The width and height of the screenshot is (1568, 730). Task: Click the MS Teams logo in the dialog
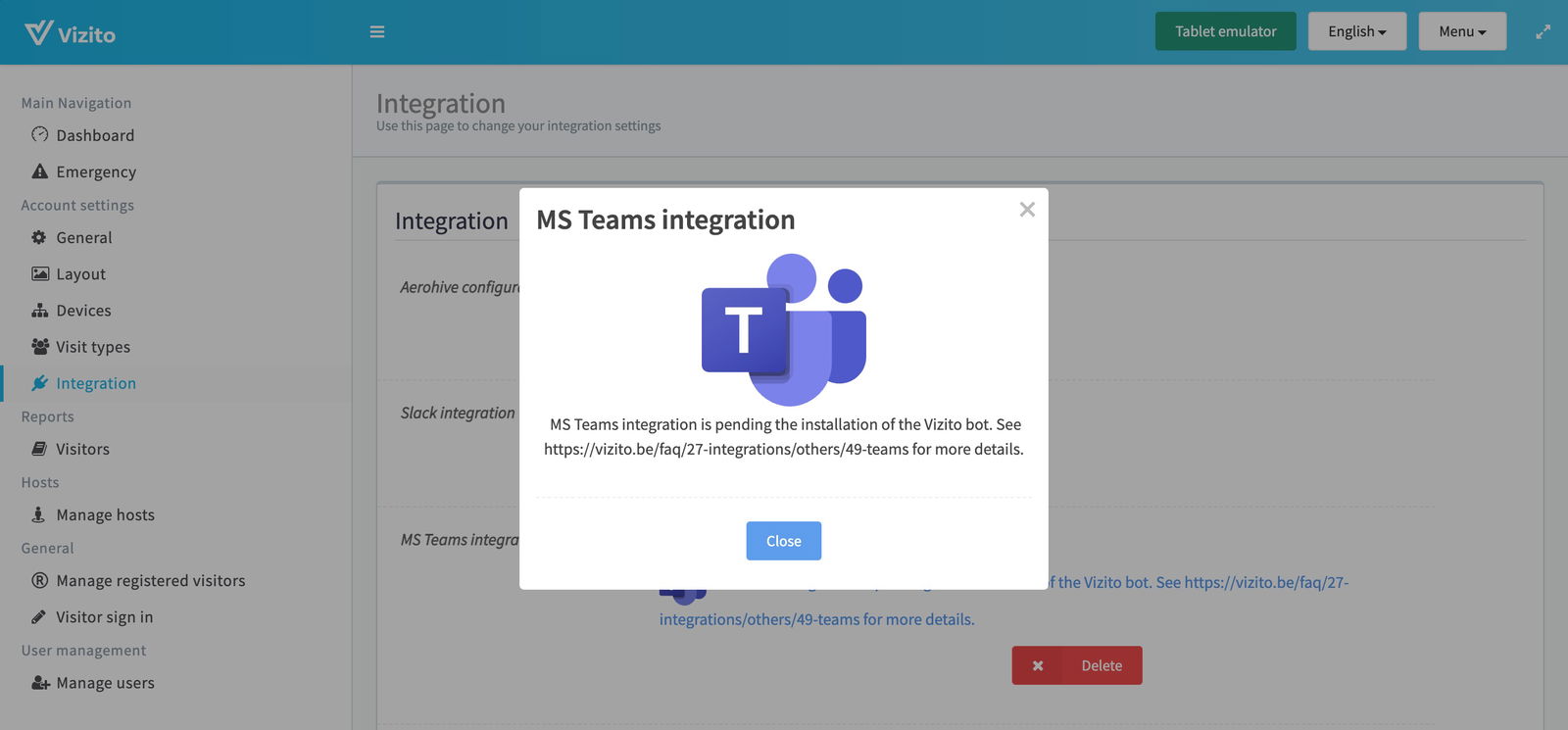click(784, 330)
